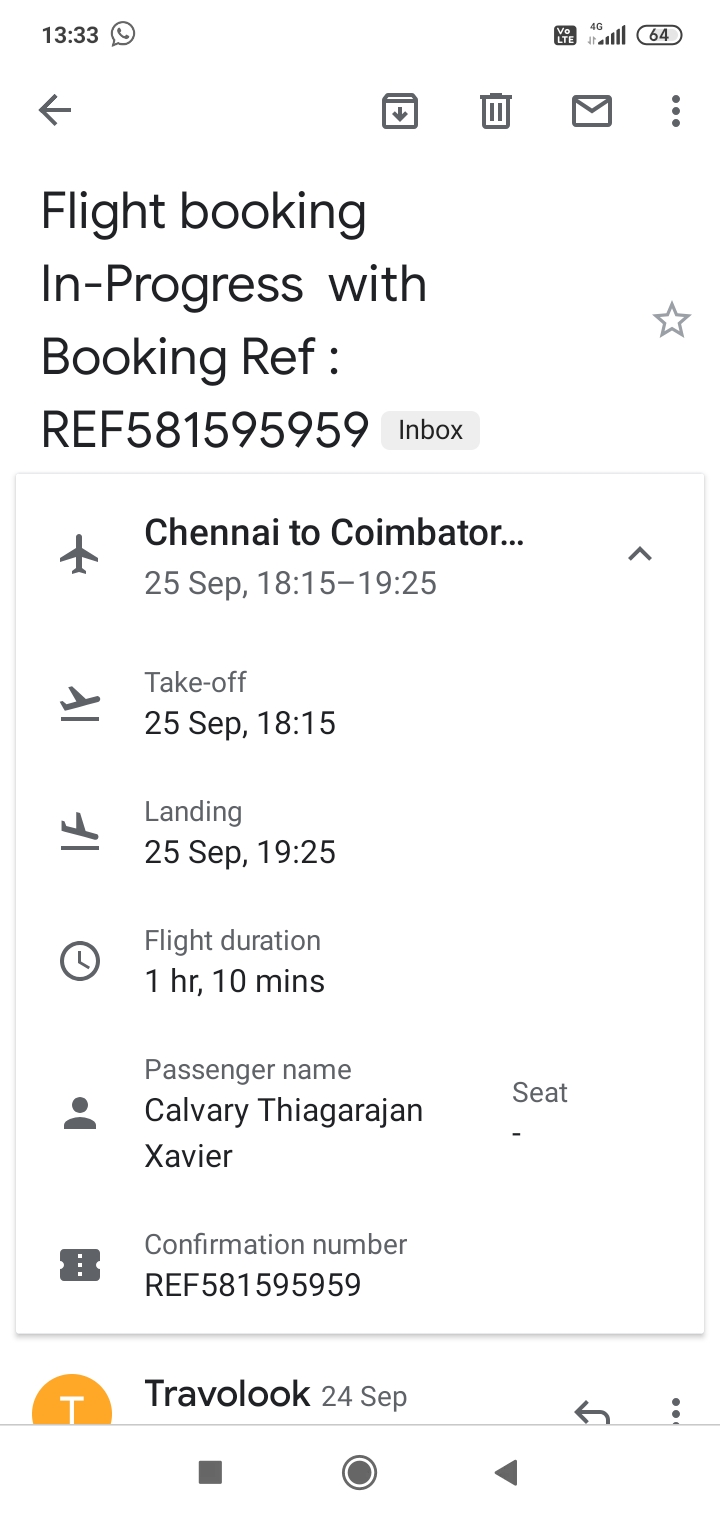Tap the flight duration clock icon

[80, 961]
